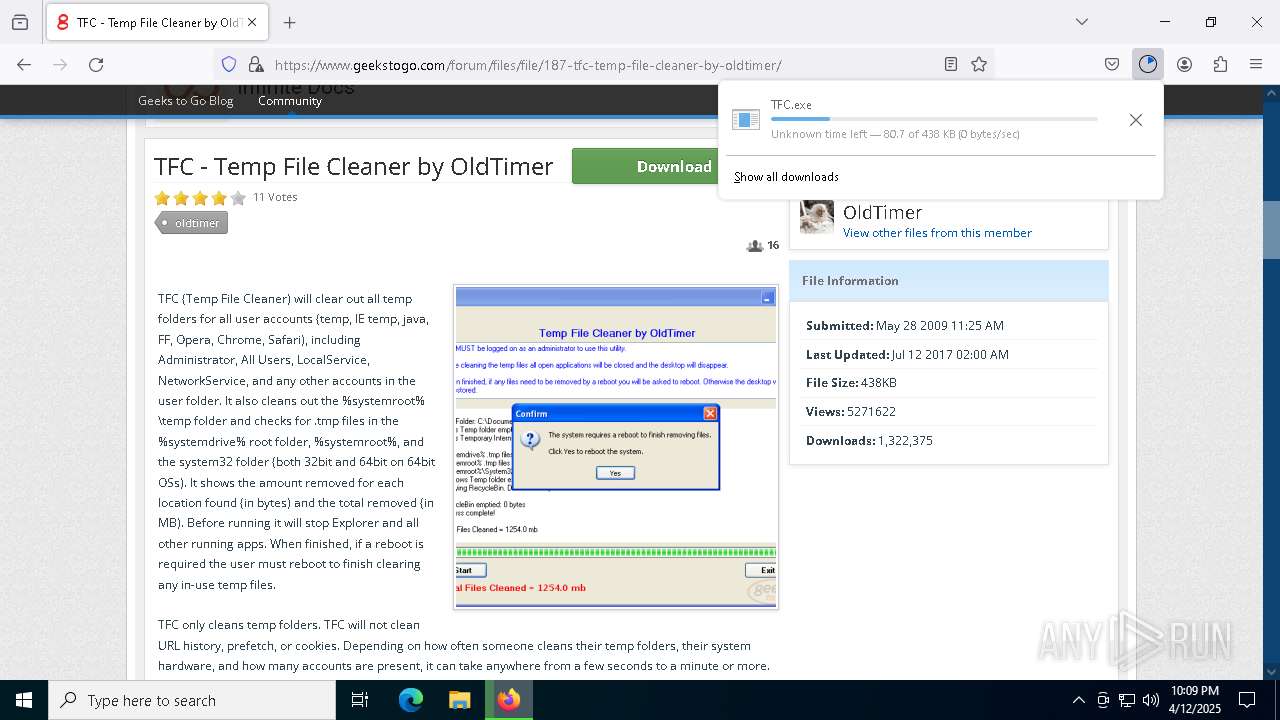Go back to previous page
1280x720 pixels.
[x=24, y=64]
